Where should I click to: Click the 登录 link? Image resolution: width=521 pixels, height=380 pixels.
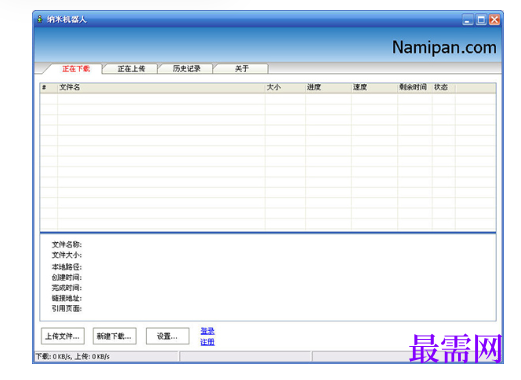click(207, 331)
